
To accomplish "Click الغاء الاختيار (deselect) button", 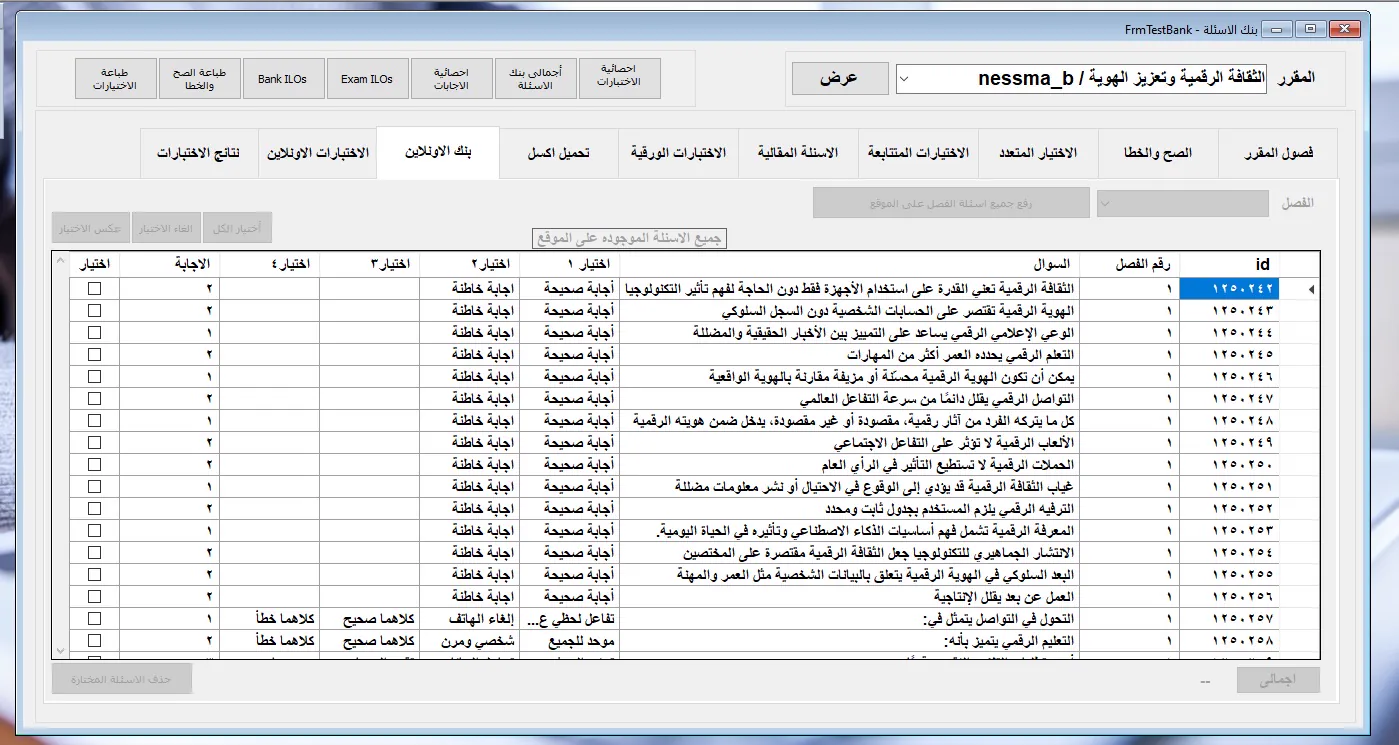I will point(166,228).
